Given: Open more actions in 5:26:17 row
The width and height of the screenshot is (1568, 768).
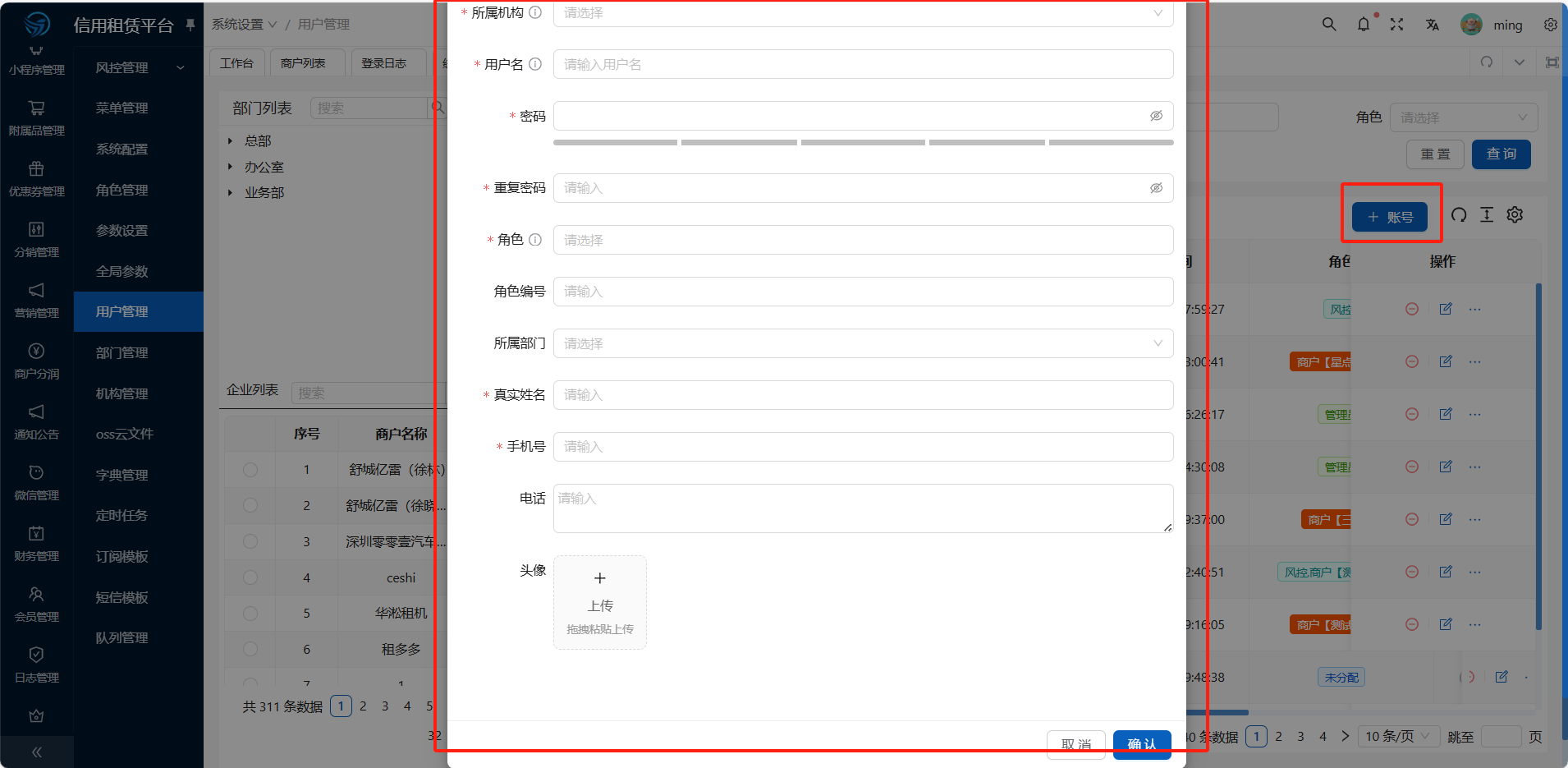Looking at the screenshot, I should (1475, 414).
